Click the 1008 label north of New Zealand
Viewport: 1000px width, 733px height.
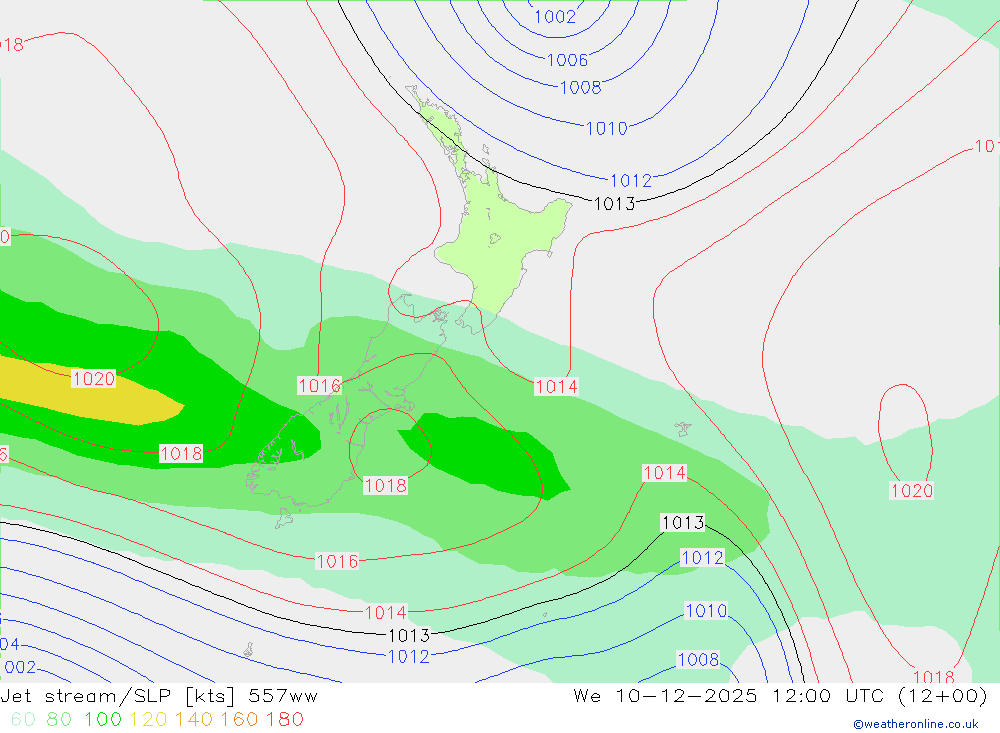(x=580, y=87)
